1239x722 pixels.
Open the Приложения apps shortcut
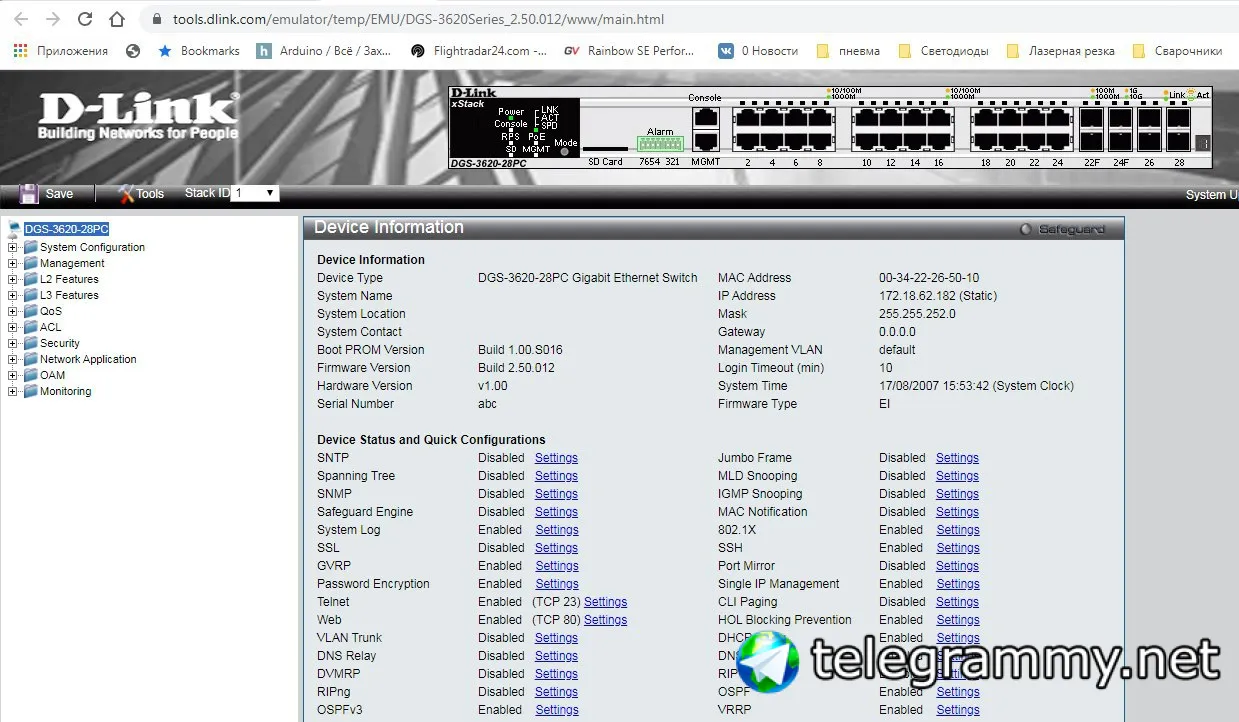point(62,51)
